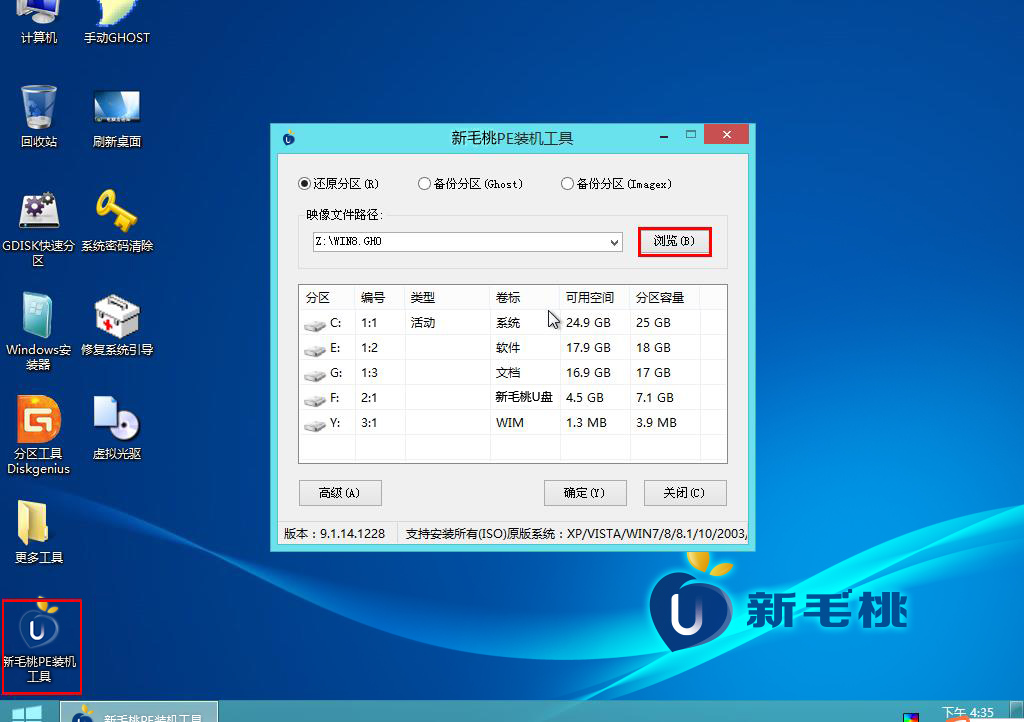Open the Windows Start button
Image resolution: width=1024 pixels, height=722 pixels.
pyautogui.click(x=27, y=713)
